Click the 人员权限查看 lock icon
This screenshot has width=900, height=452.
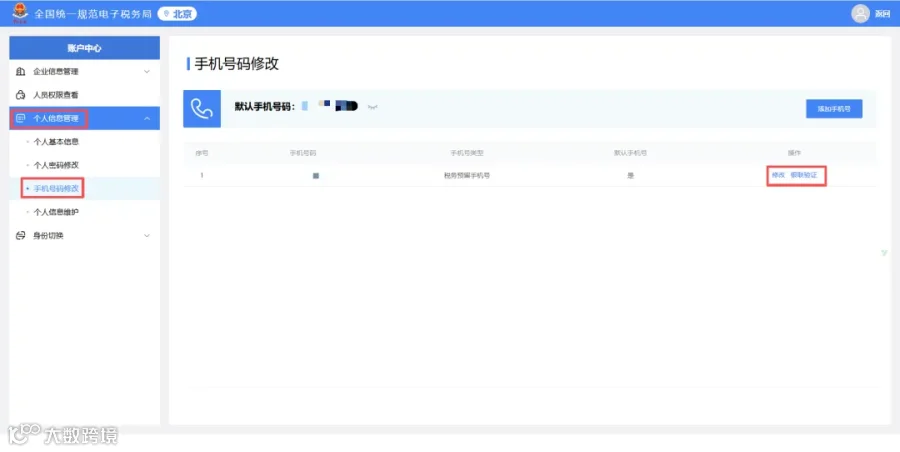click(21, 95)
